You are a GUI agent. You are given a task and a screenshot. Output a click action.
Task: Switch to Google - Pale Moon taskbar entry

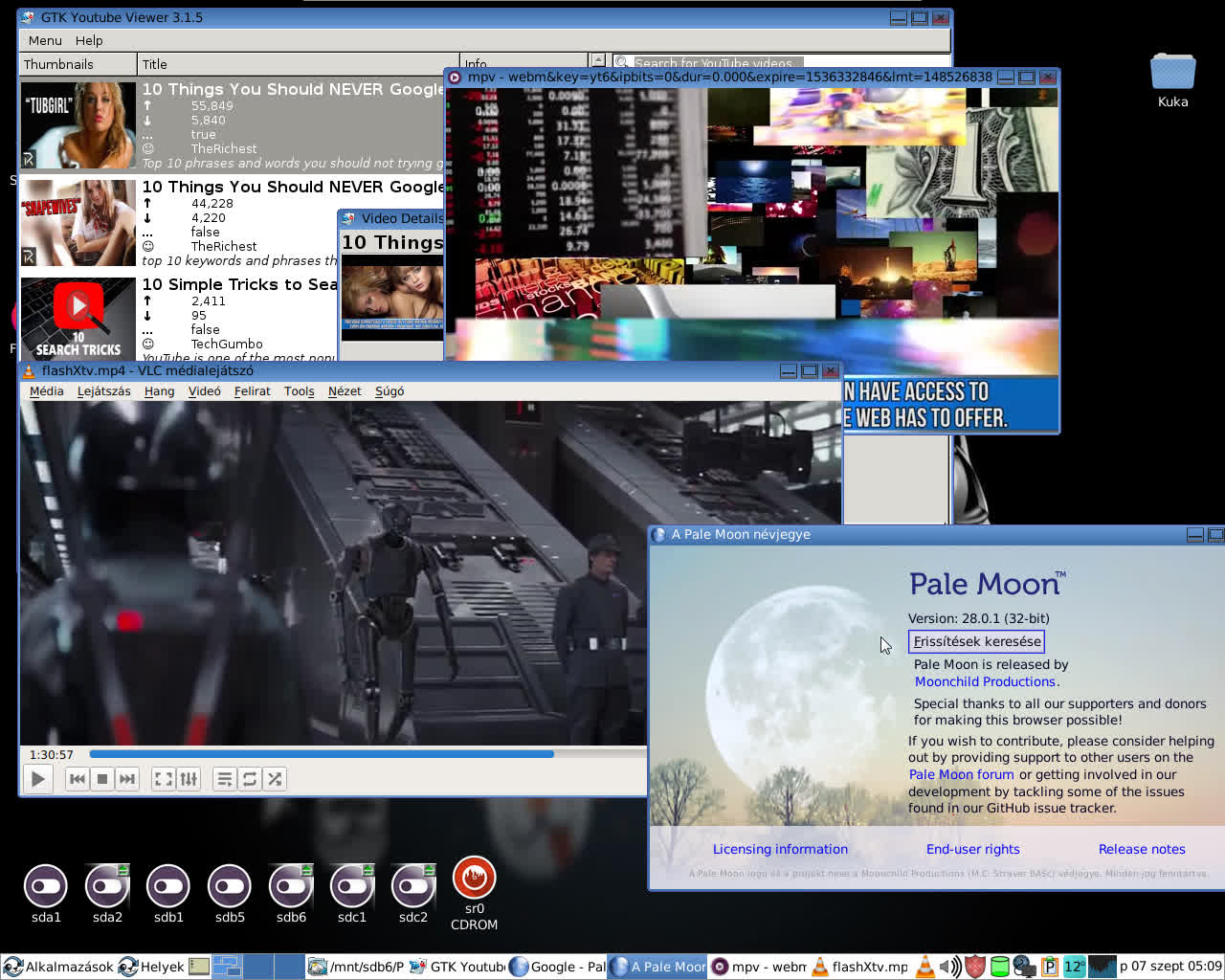click(557, 967)
